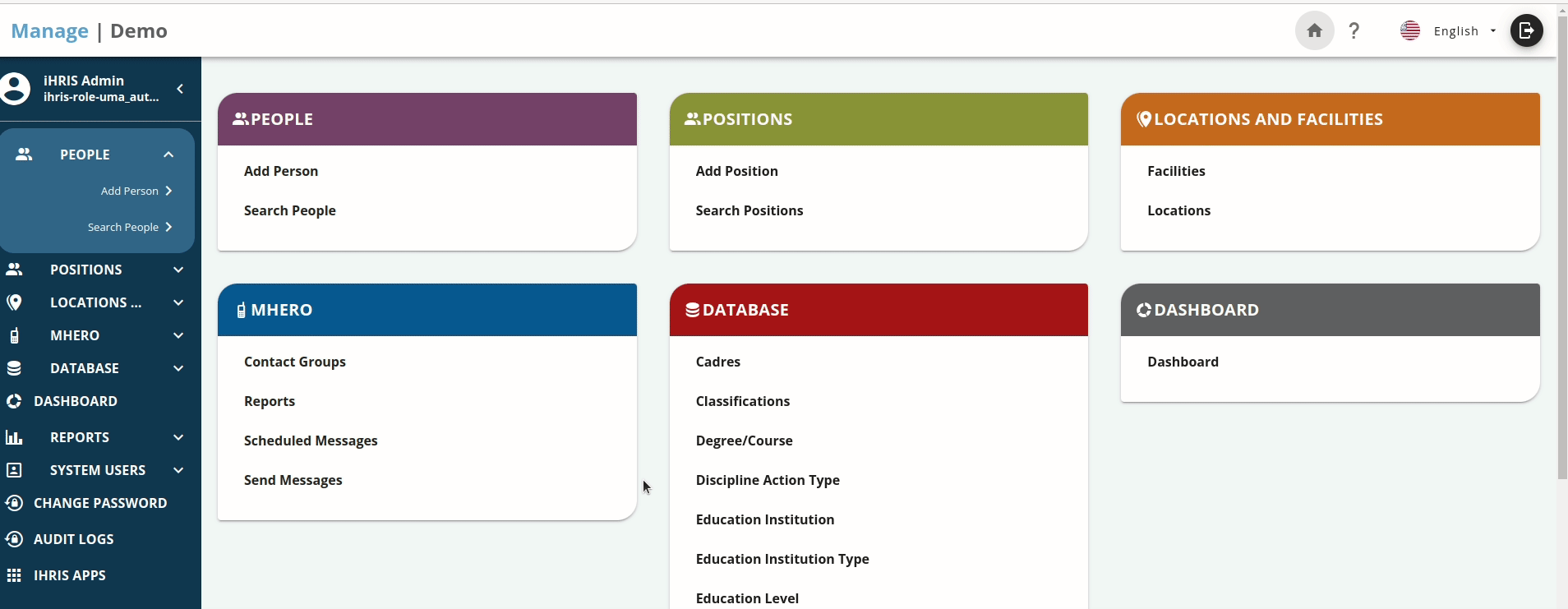Click the Database card header icon

[x=693, y=310]
